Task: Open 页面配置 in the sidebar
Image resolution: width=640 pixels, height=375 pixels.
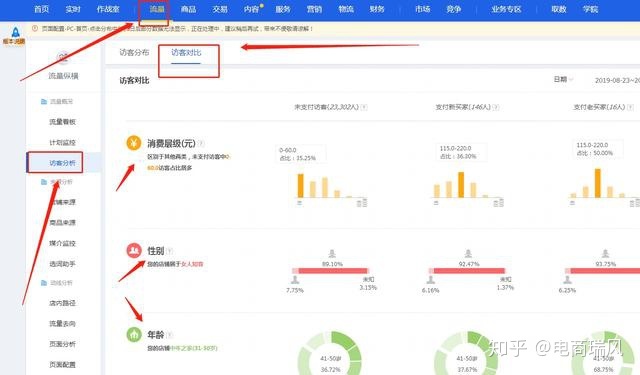Action: pyautogui.click(x=62, y=364)
